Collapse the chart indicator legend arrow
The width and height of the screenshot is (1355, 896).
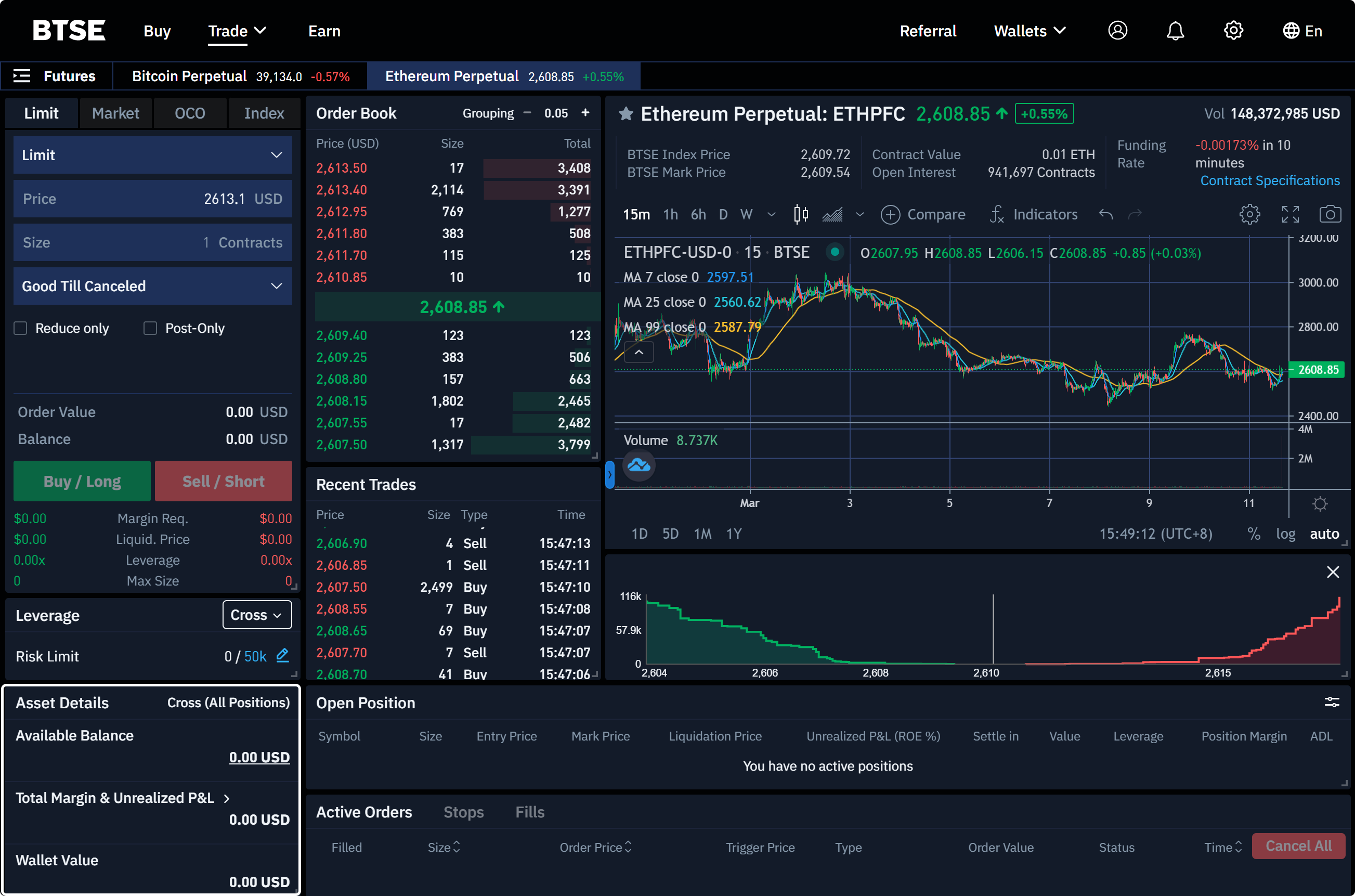[639, 353]
